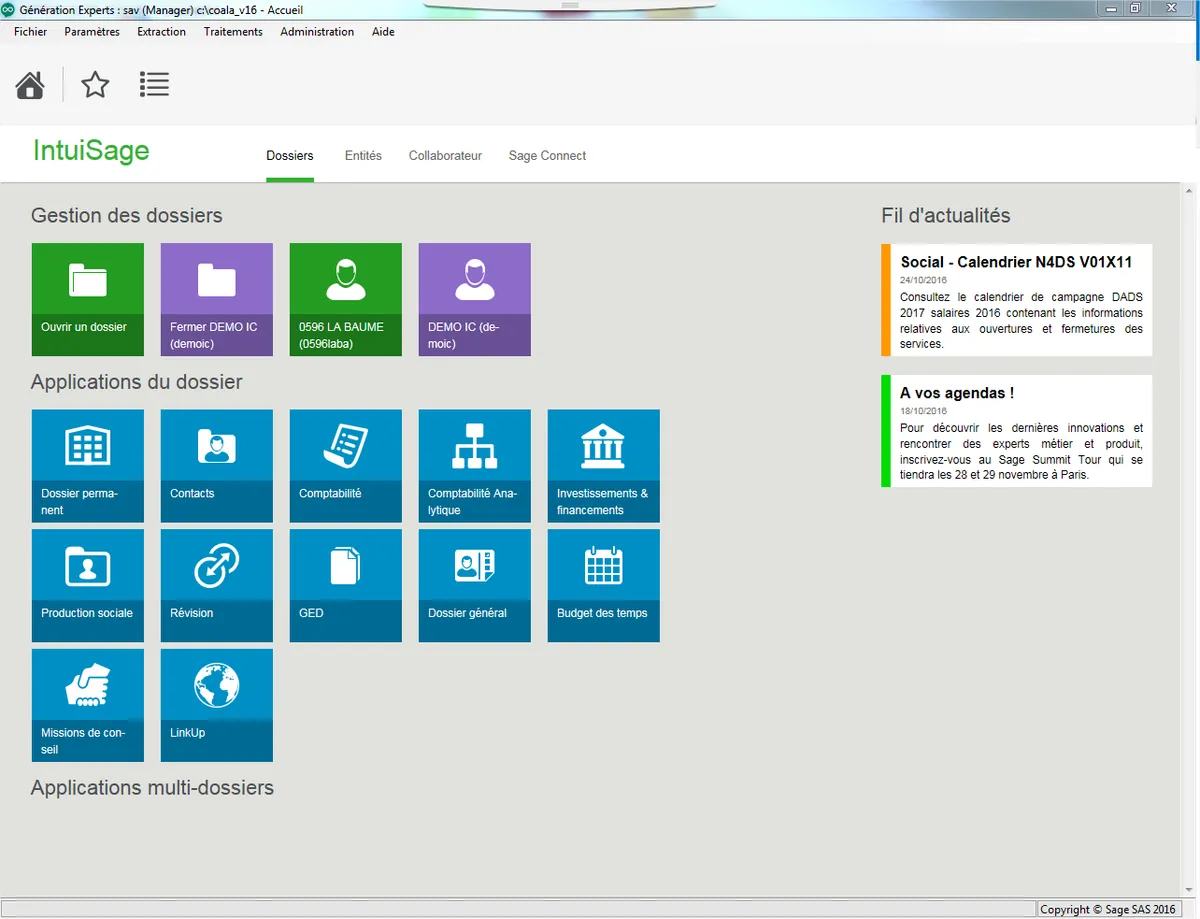
Task: Click 'Copyright © Sage SAS 2016' status text
Action: pos(1108,909)
